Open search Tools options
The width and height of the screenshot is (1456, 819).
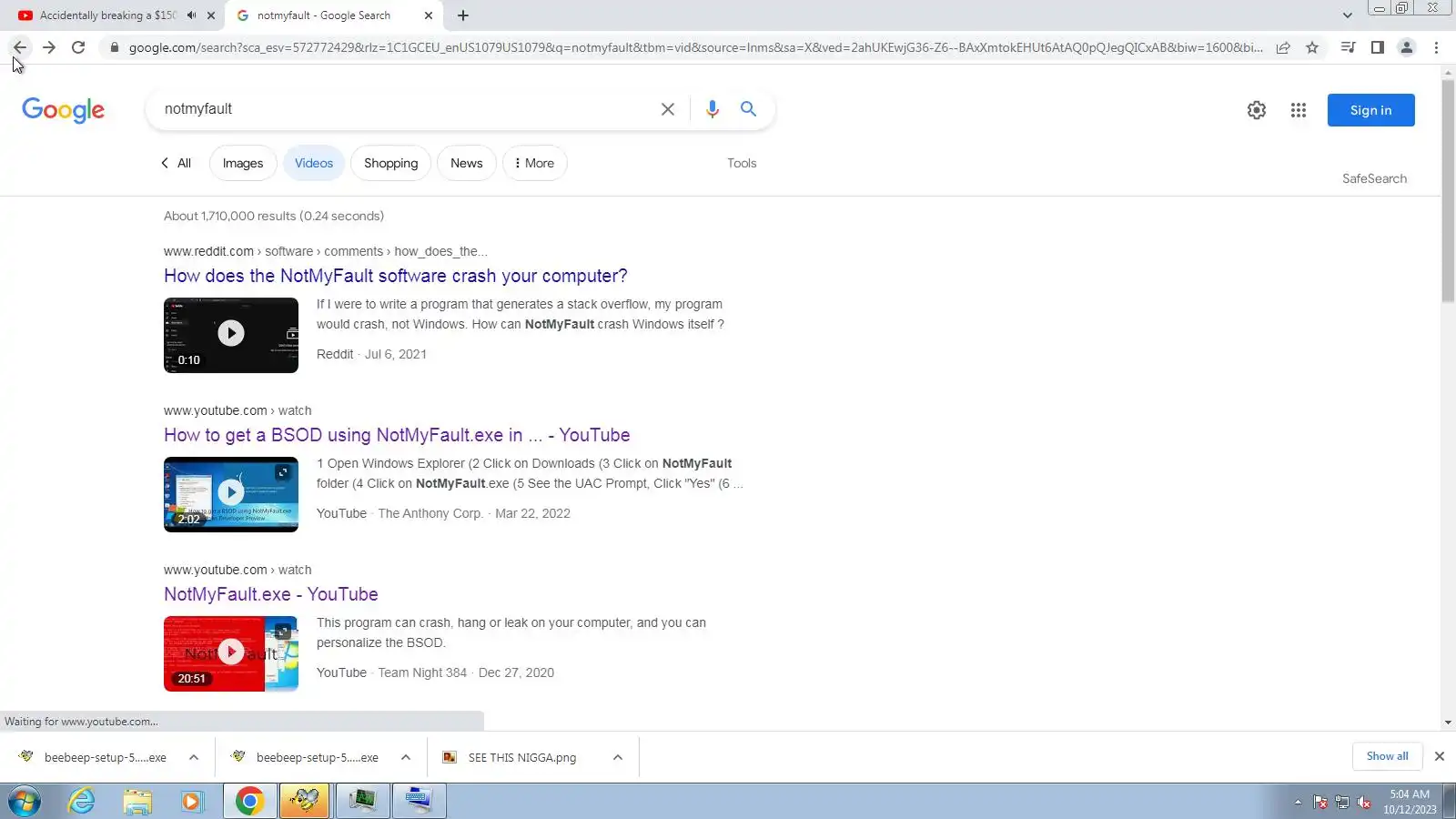click(742, 163)
